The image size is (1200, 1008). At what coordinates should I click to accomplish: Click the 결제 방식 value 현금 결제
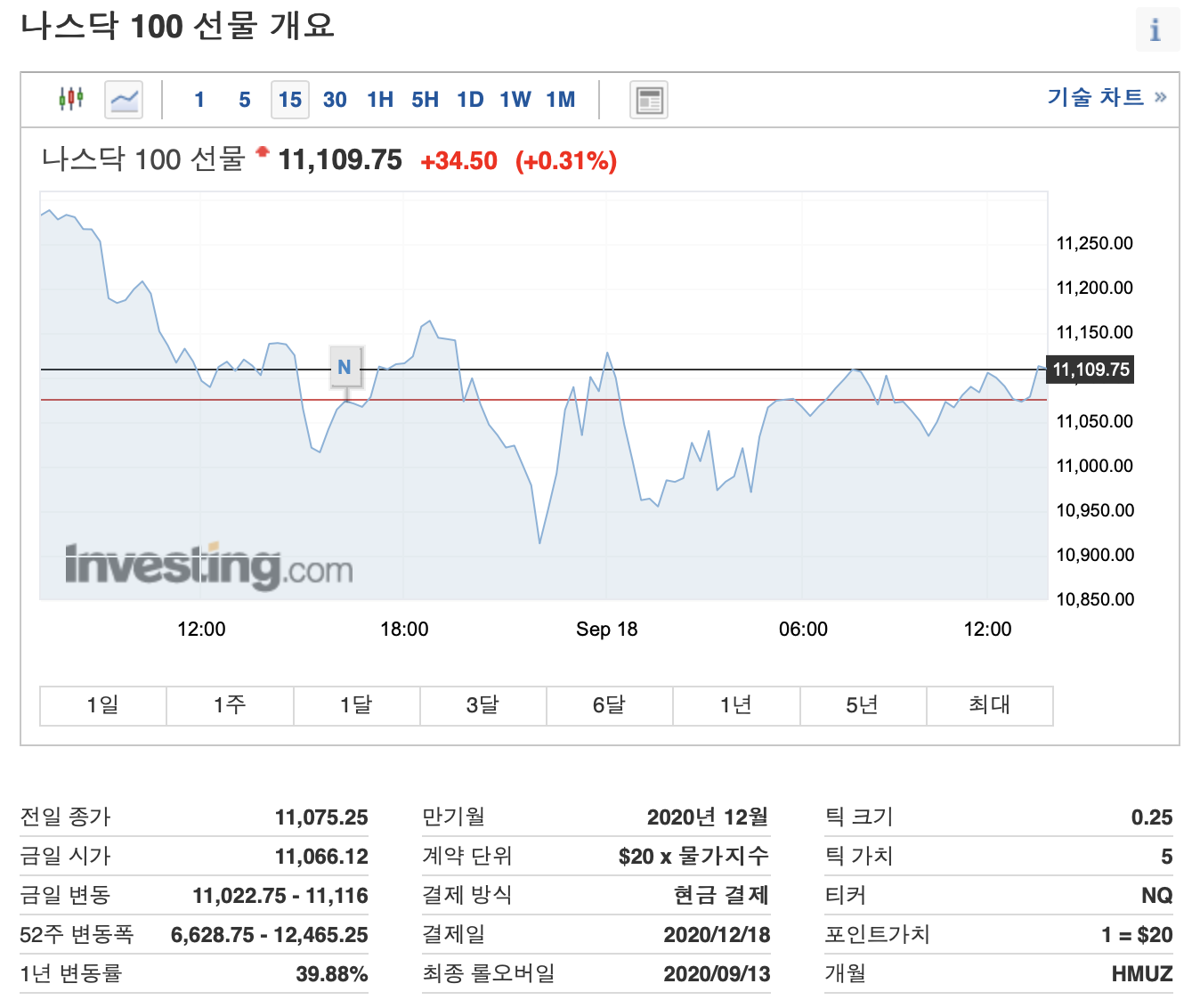722,896
